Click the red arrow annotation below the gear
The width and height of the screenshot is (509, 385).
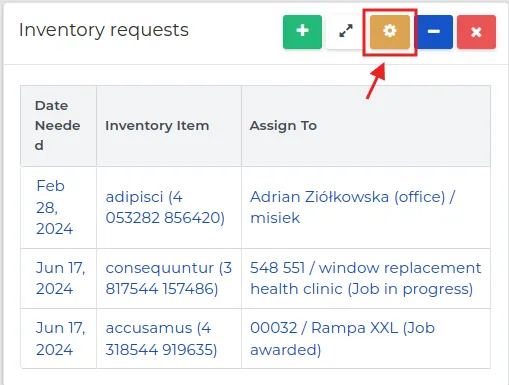point(376,81)
